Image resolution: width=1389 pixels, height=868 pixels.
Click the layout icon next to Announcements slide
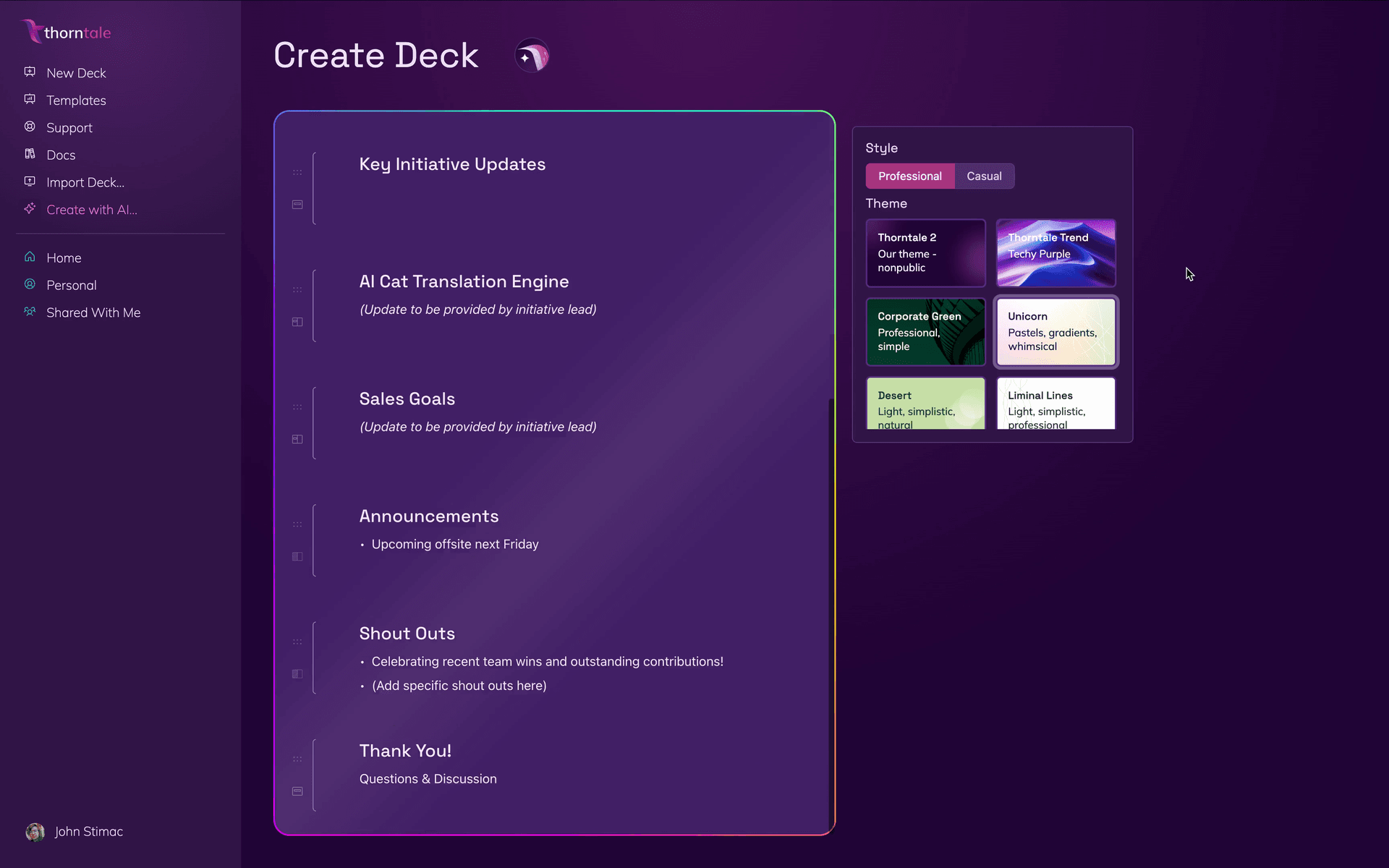click(297, 557)
